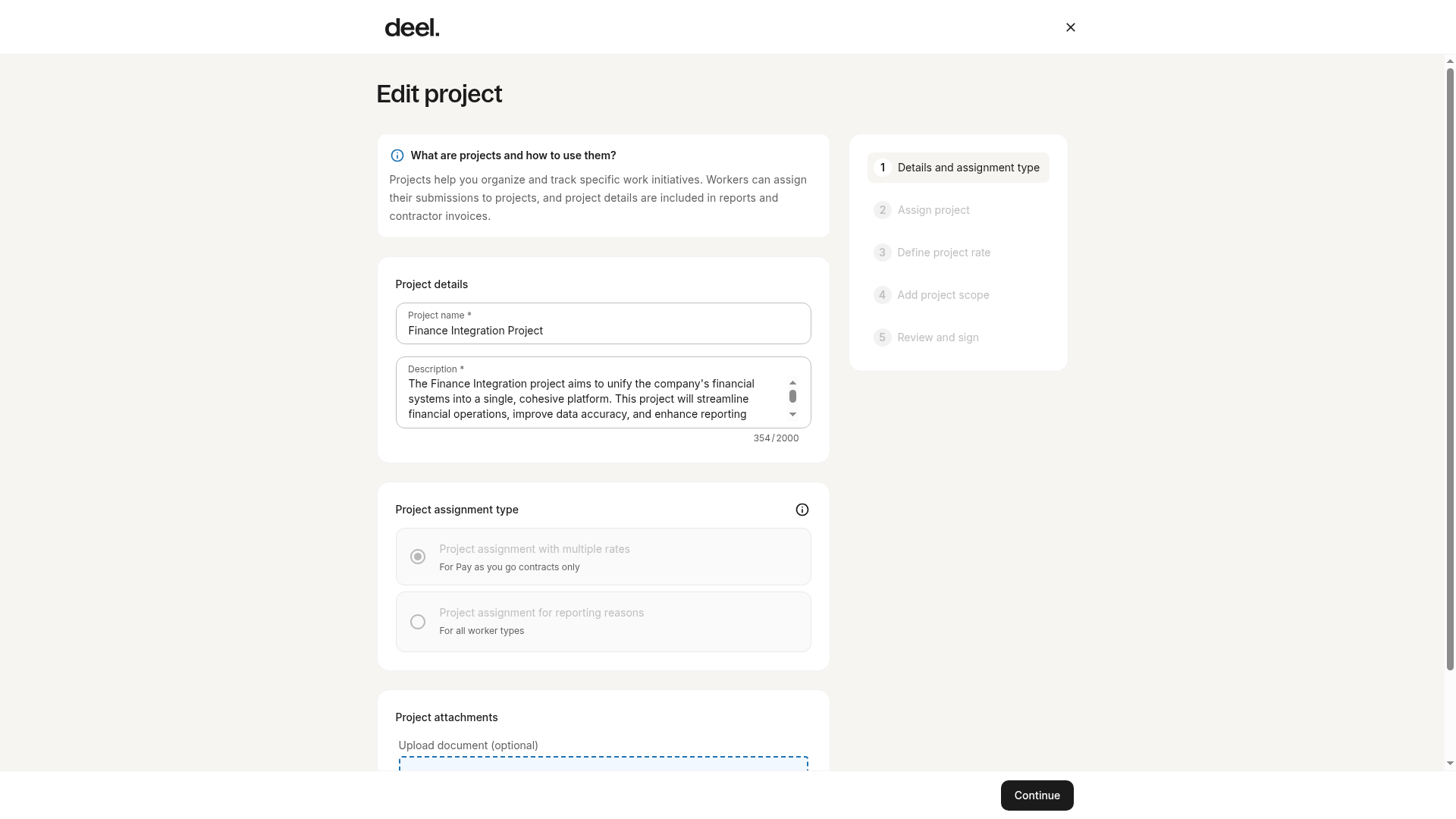The width and height of the screenshot is (1456, 819).
Task: Click the Project name input field
Action: [x=603, y=324]
